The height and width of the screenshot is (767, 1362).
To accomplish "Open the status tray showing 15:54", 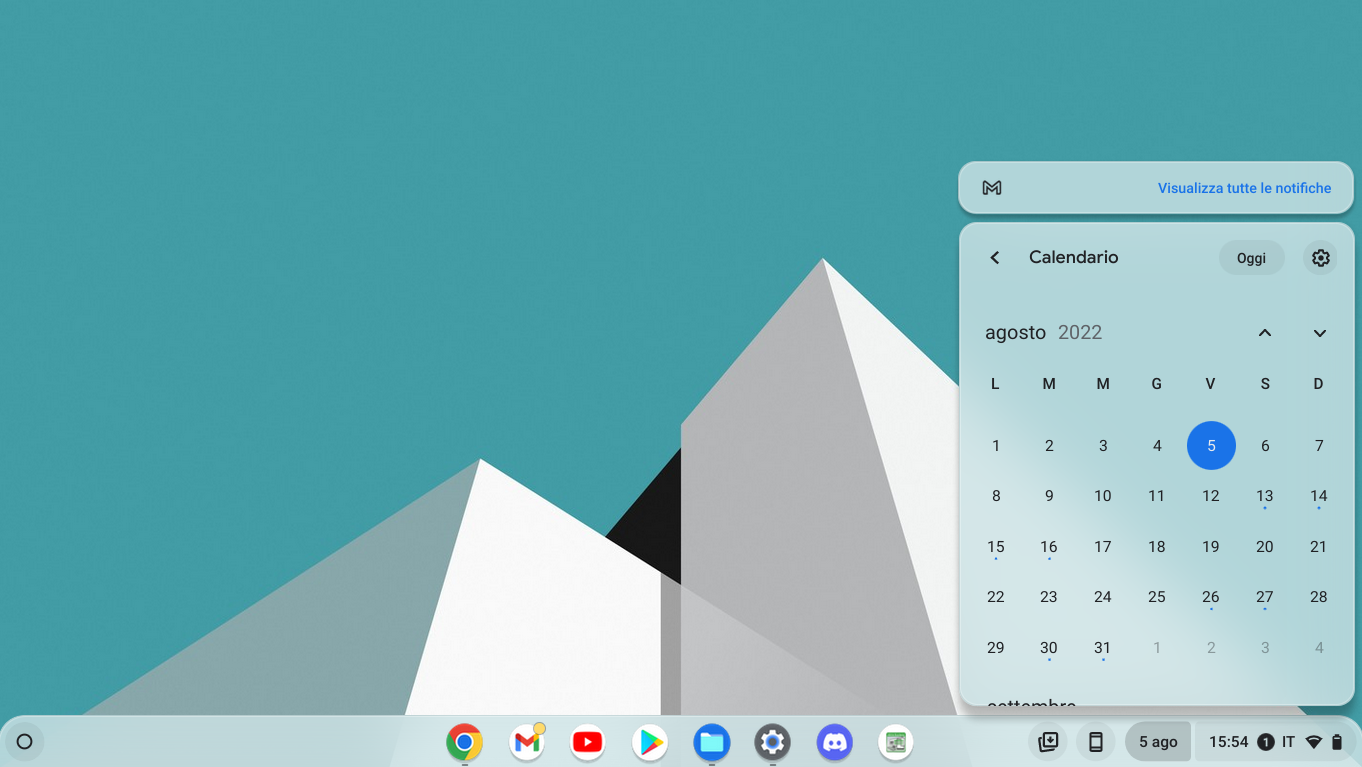I will tap(1274, 742).
